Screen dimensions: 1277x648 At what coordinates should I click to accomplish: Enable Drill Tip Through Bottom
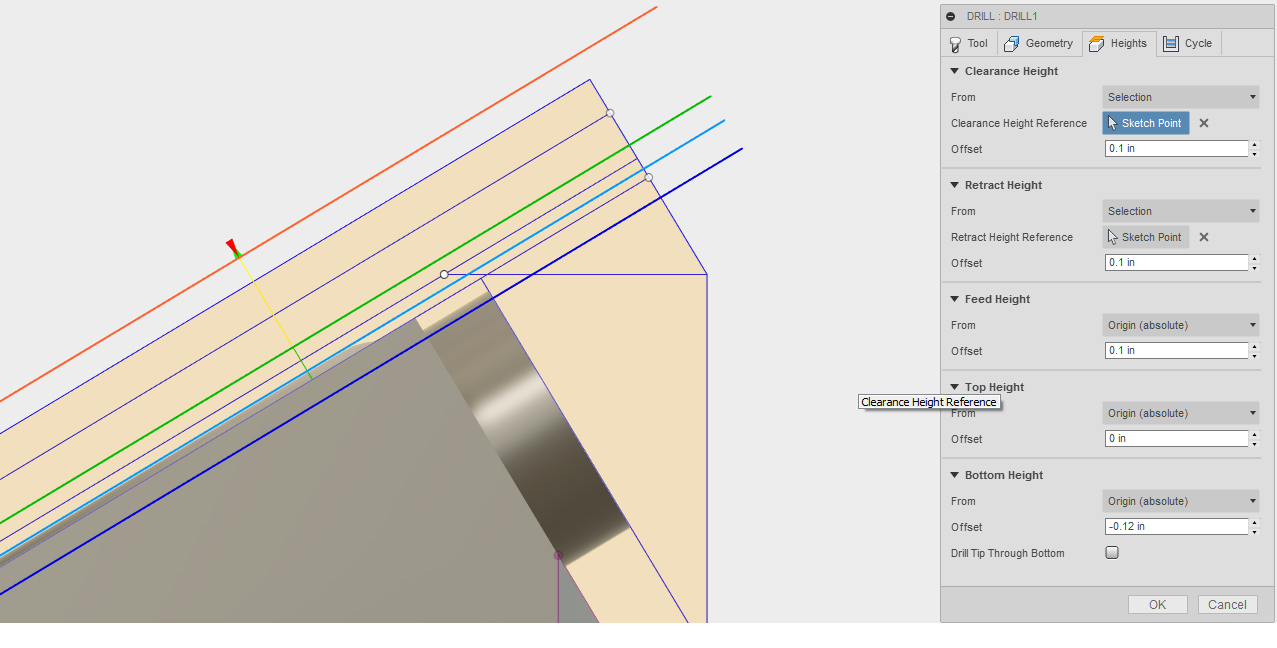click(1111, 552)
